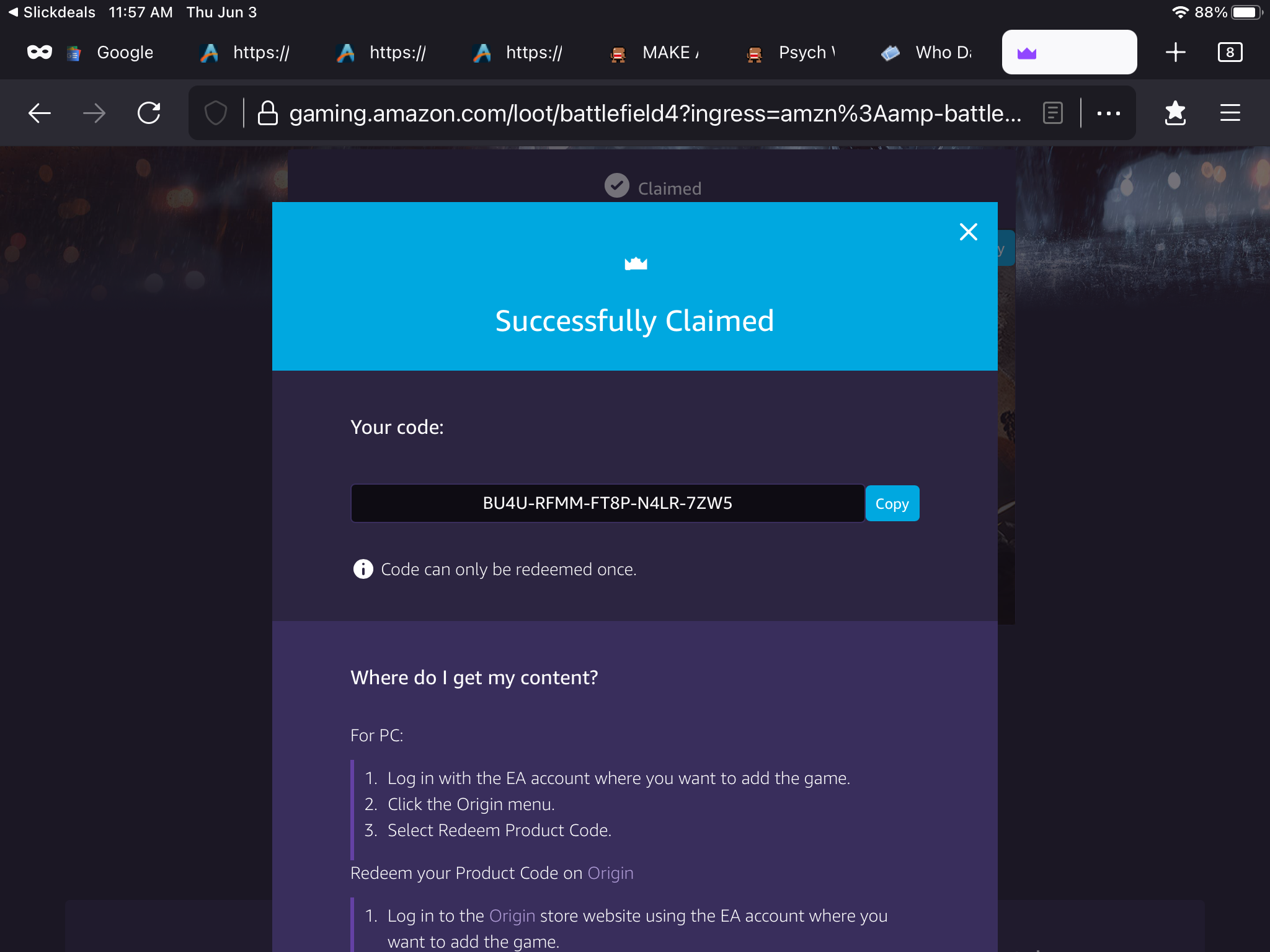Image resolution: width=1270 pixels, height=952 pixels.
Task: Open reader view icon in address bar
Action: pyautogui.click(x=1052, y=113)
